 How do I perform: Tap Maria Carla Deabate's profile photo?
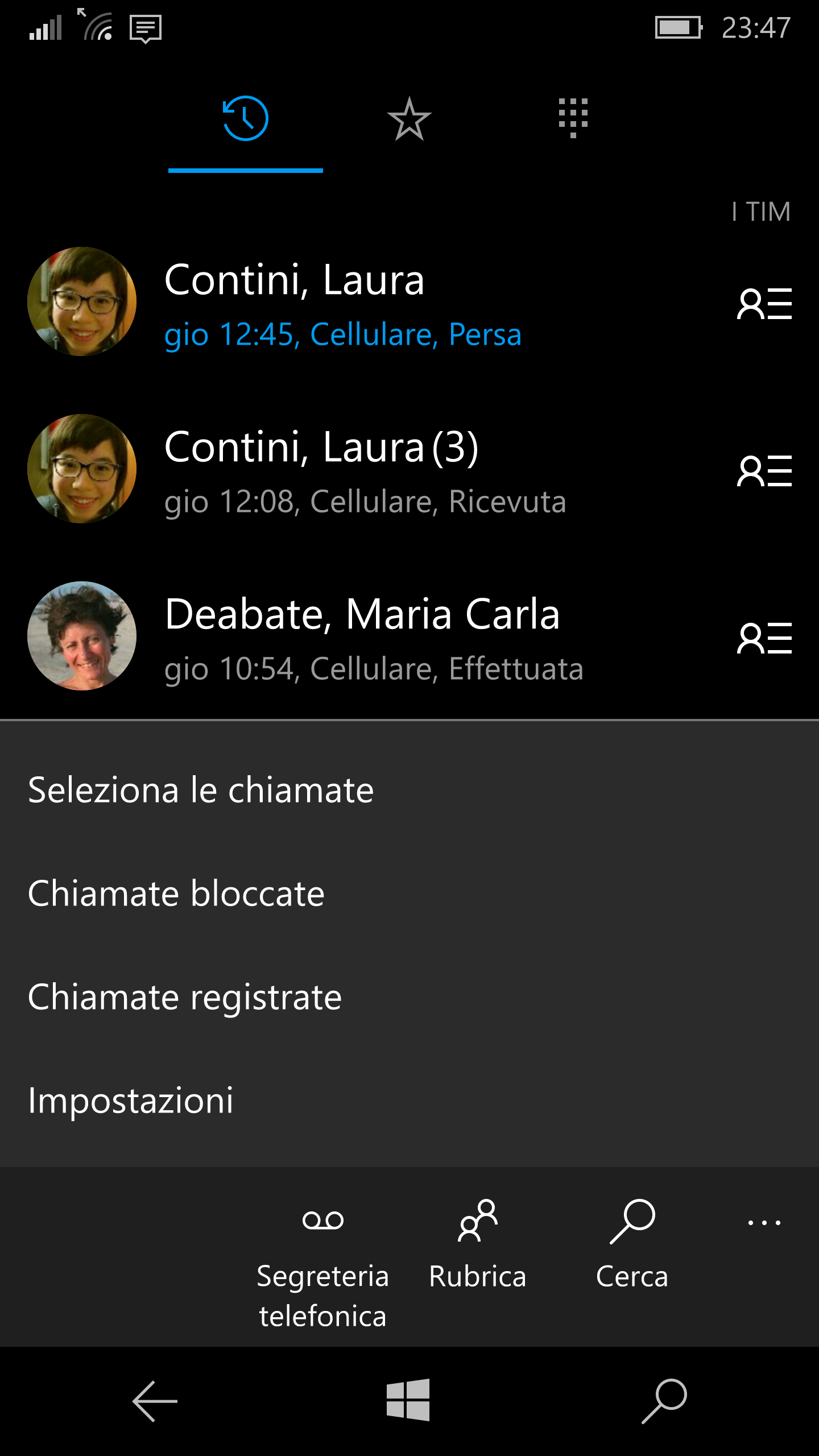point(82,636)
